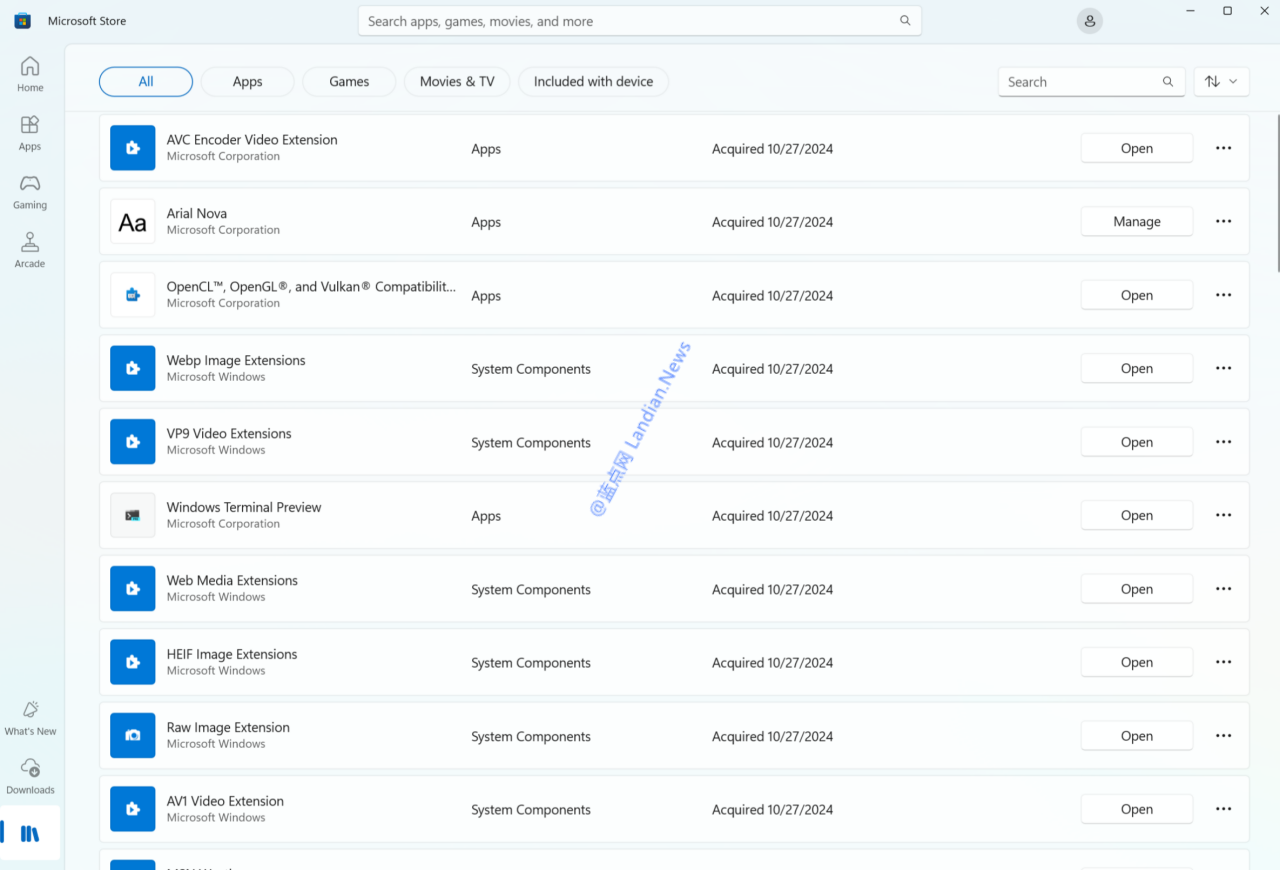Viewport: 1280px width, 870px height.
Task: Open Web Media Extensions
Action: pyautogui.click(x=1136, y=589)
